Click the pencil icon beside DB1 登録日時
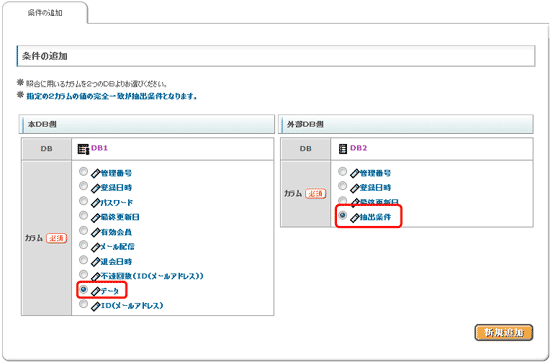The image size is (550, 362). pos(95,188)
